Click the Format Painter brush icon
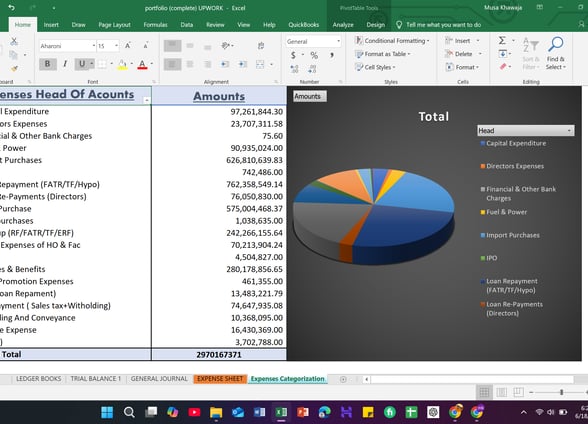 point(14,68)
